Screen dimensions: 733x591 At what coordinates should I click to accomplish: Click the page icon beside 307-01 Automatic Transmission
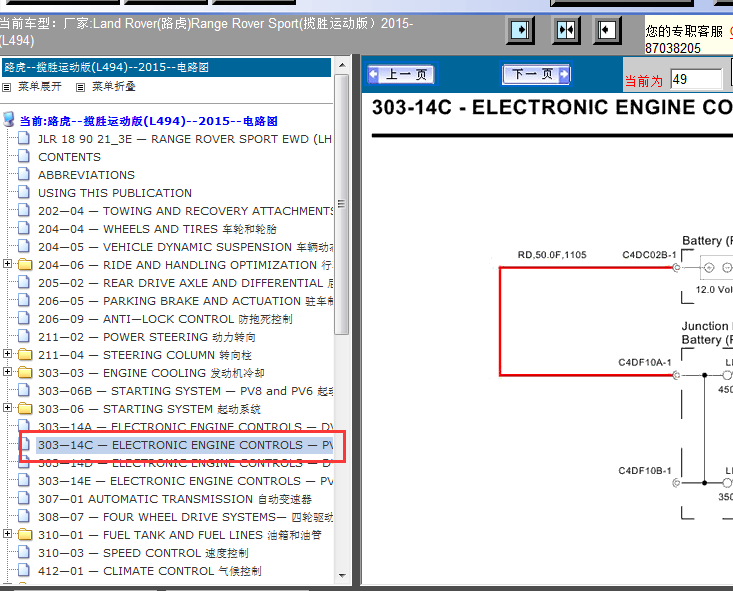click(x=24, y=498)
